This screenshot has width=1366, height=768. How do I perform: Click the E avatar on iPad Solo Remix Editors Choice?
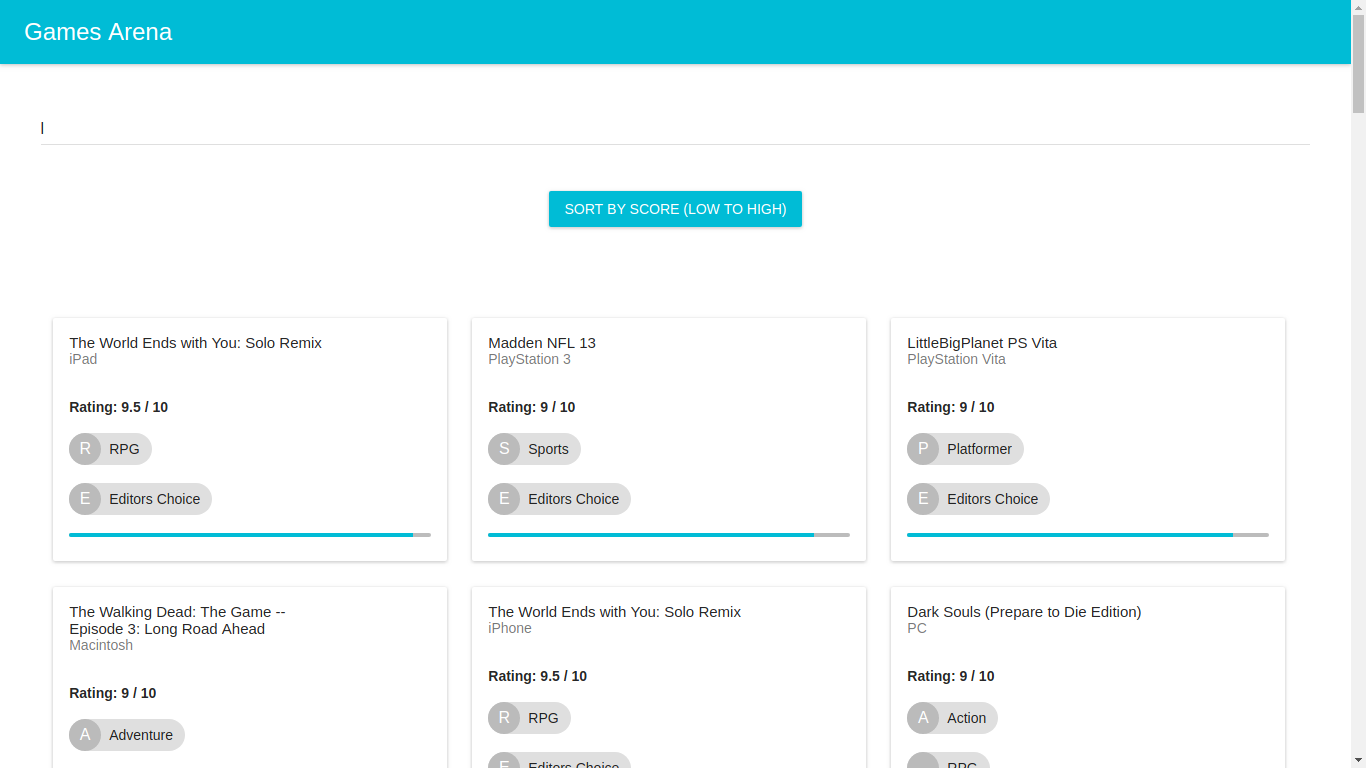[85, 499]
